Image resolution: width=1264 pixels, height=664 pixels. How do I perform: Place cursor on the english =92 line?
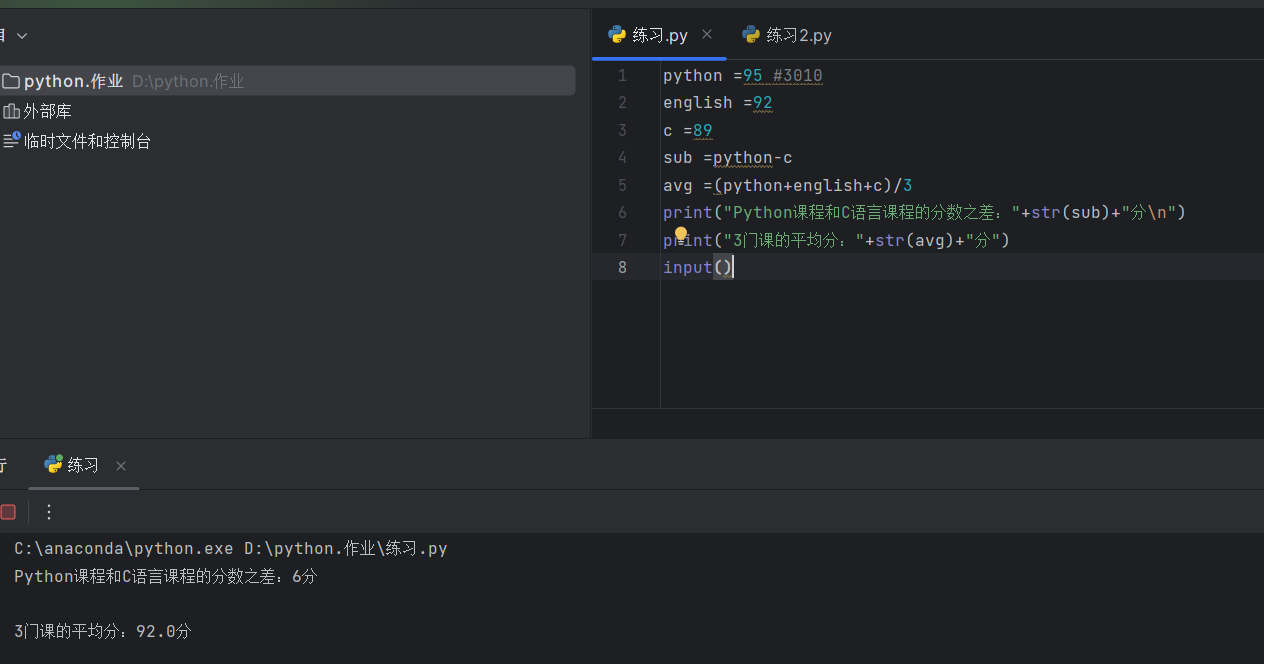717,103
